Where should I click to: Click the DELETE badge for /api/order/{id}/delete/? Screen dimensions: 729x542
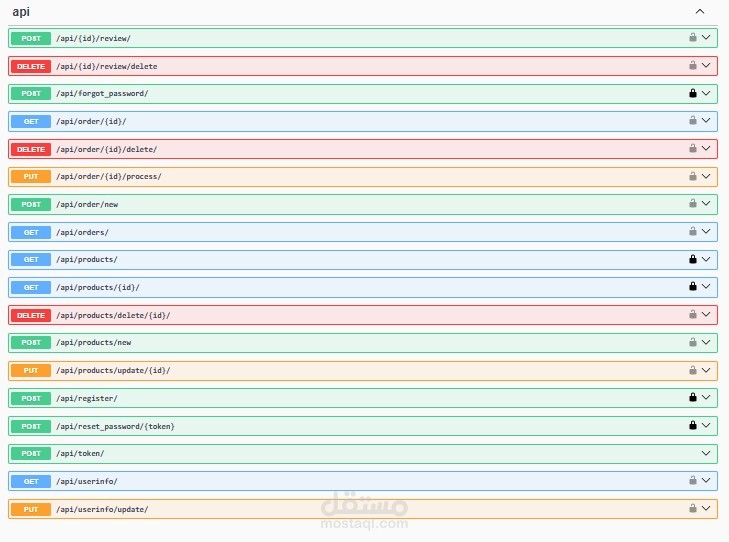(x=31, y=149)
